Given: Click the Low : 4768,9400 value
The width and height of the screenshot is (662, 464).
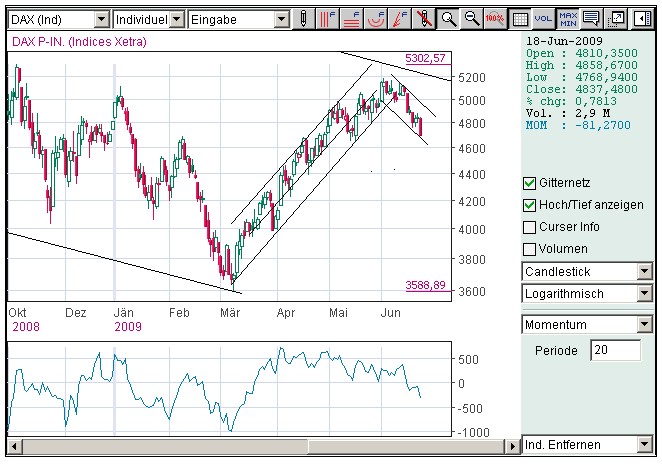Looking at the screenshot, I should point(581,77).
